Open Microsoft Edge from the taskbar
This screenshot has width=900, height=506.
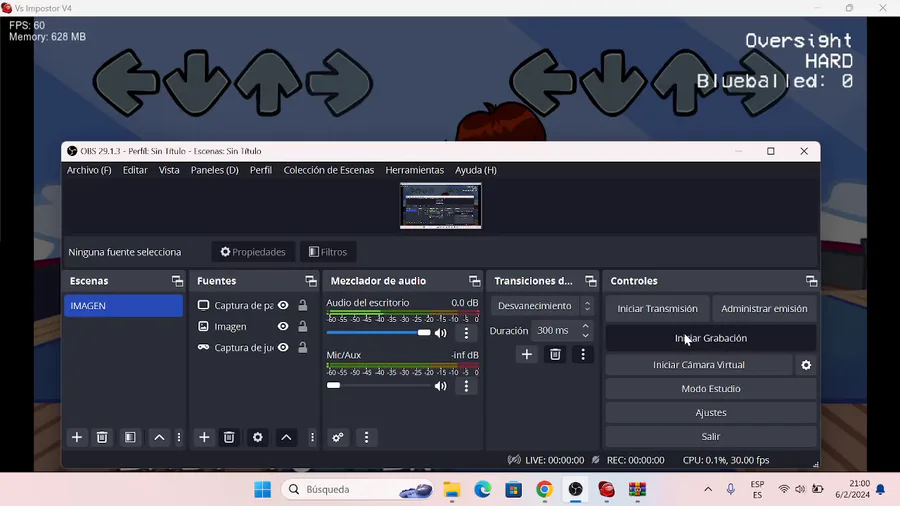click(483, 489)
